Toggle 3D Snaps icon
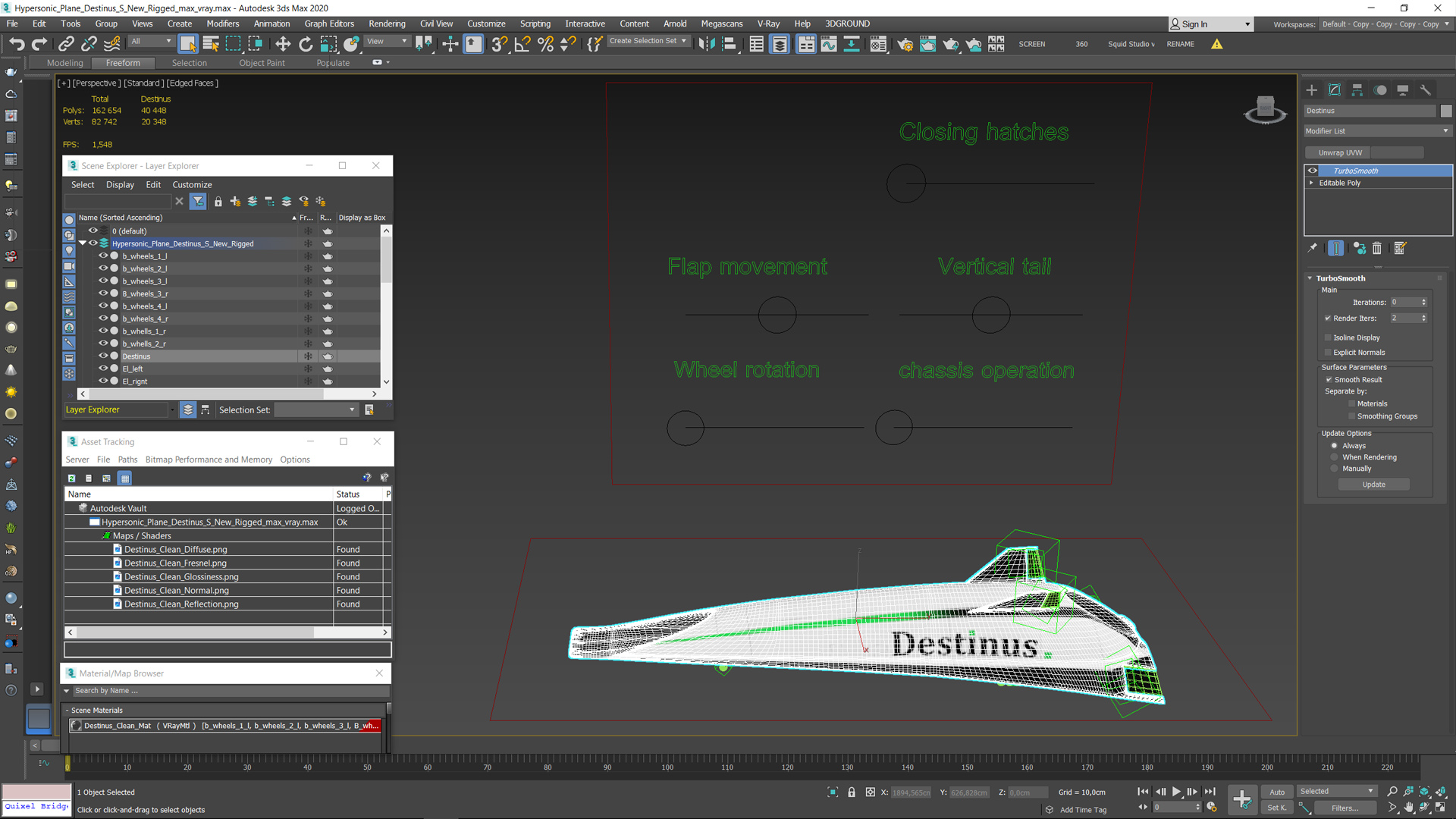Viewport: 1456px width, 819px height. [499, 44]
